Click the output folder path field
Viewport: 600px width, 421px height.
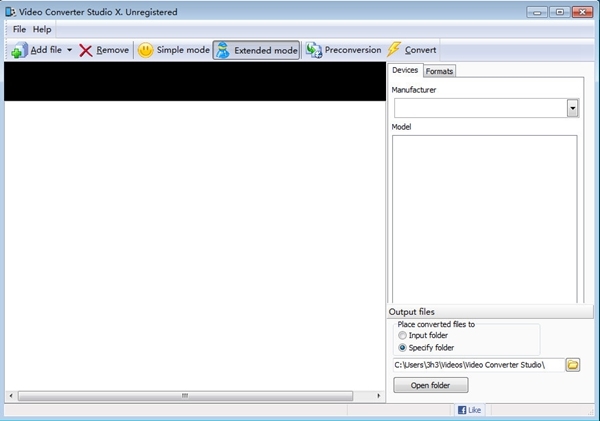(x=478, y=365)
